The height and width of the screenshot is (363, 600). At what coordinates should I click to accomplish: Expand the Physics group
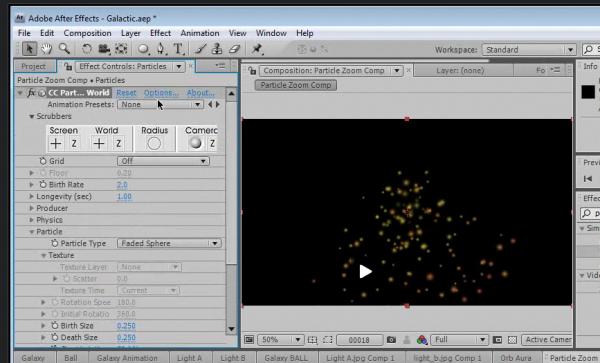[x=31, y=220]
